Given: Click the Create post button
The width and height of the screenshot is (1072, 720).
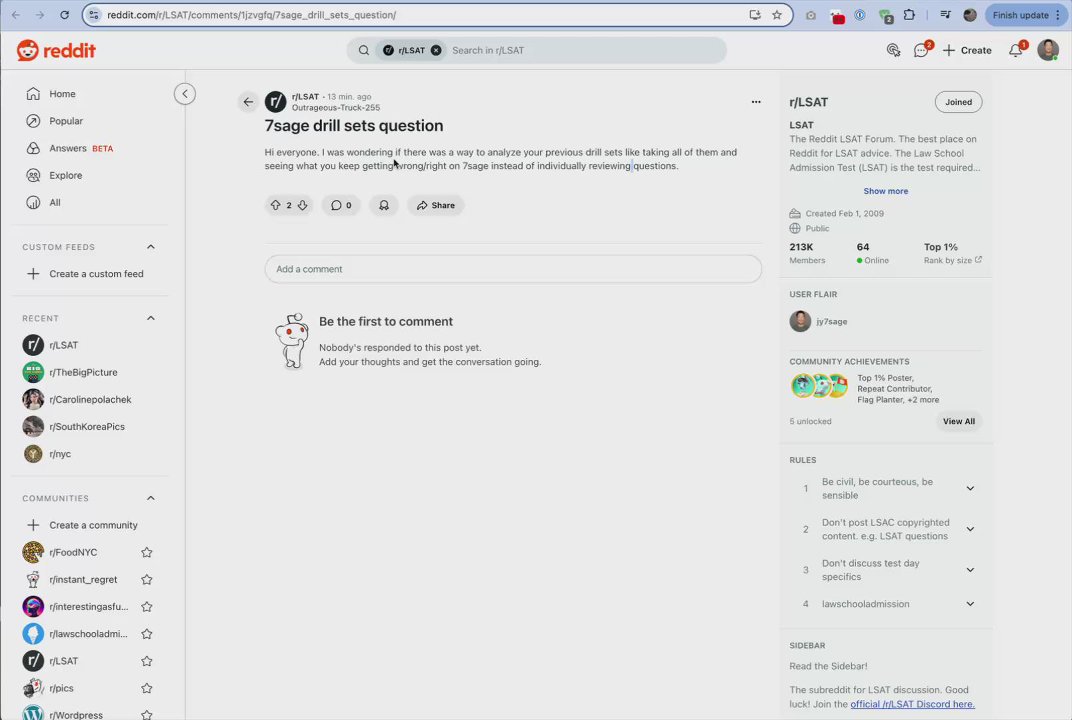Looking at the screenshot, I should tap(967, 51).
